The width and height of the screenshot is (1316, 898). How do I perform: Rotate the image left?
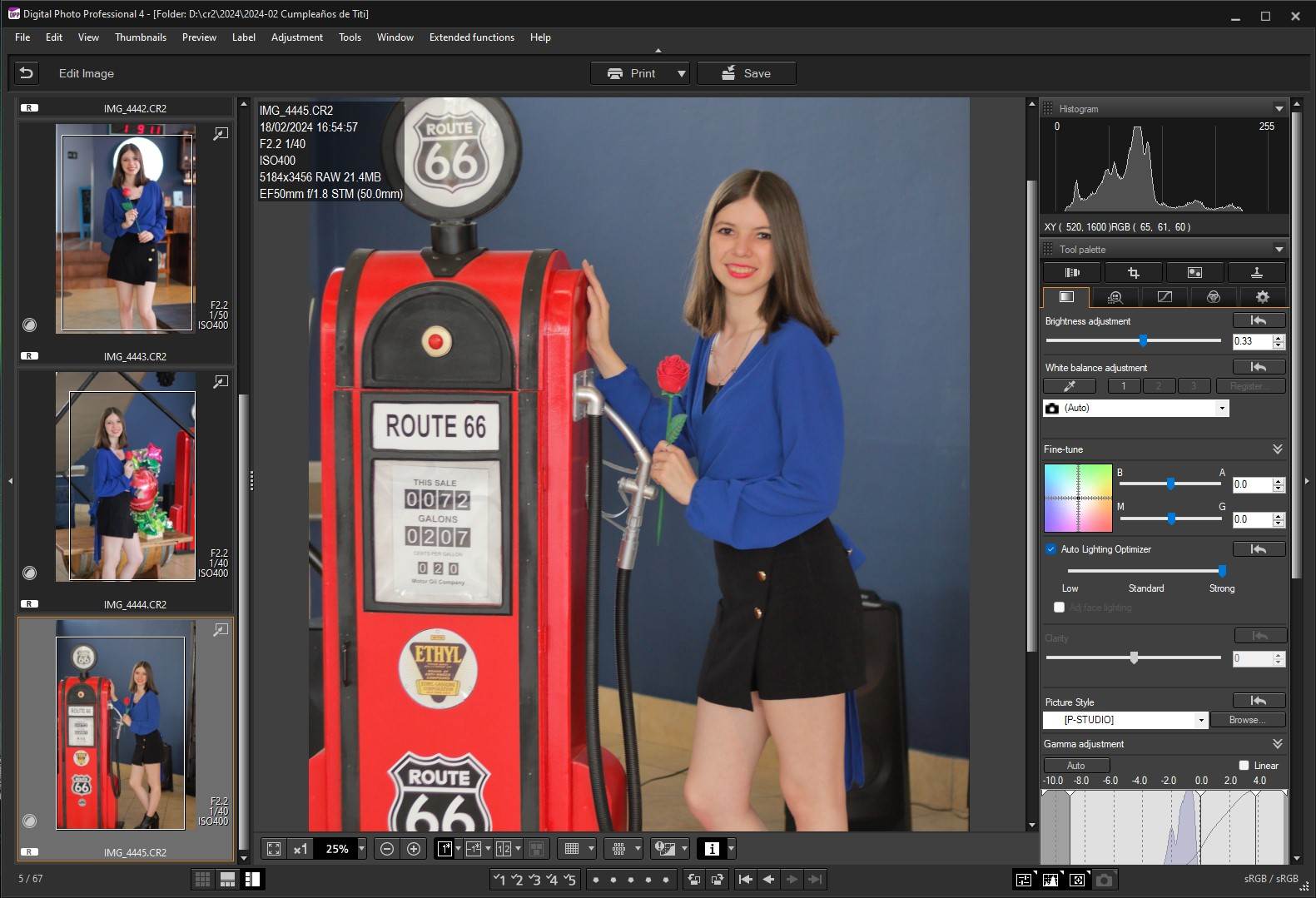pyautogui.click(x=694, y=879)
